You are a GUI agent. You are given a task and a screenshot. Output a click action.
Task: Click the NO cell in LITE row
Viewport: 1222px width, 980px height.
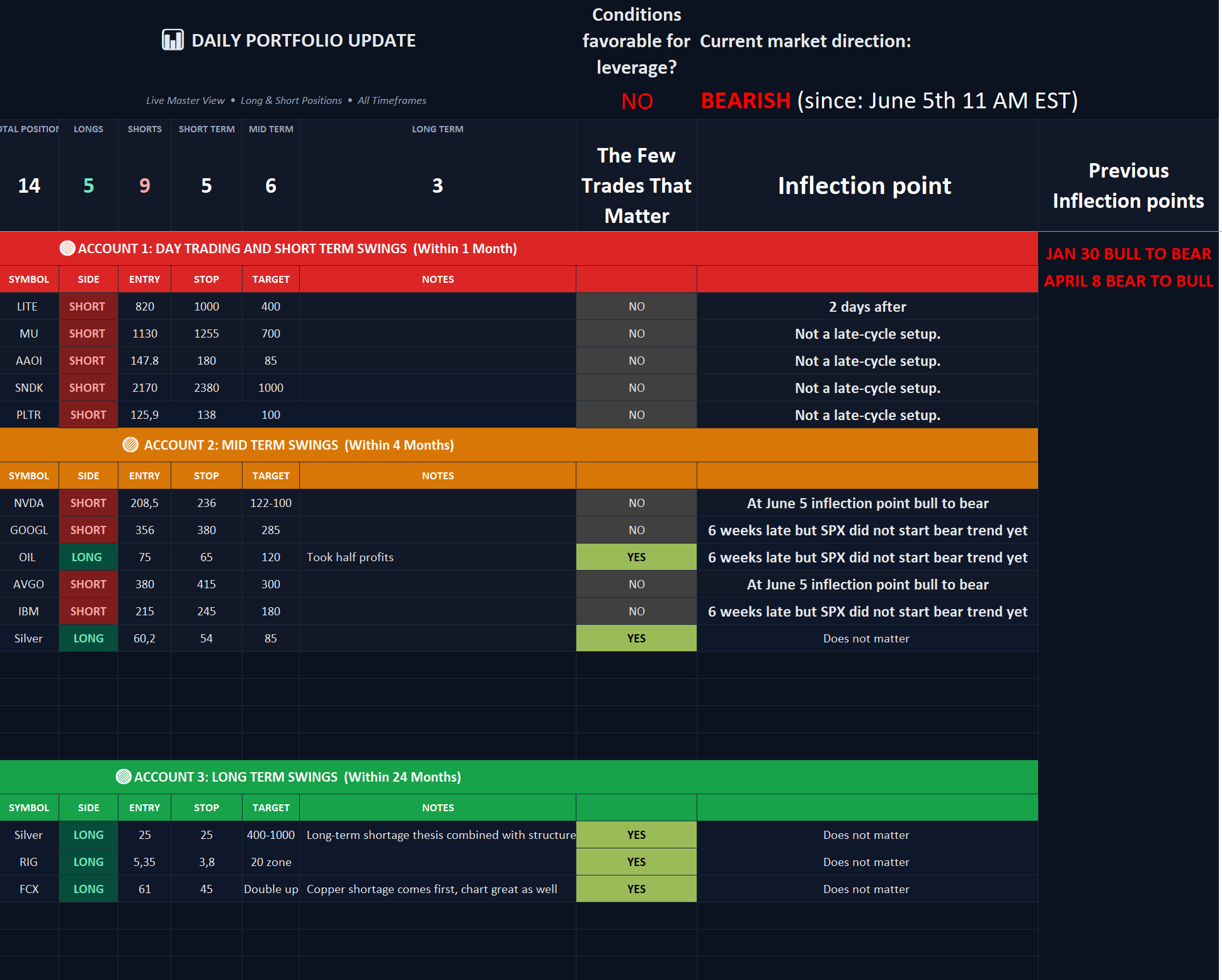(x=636, y=306)
